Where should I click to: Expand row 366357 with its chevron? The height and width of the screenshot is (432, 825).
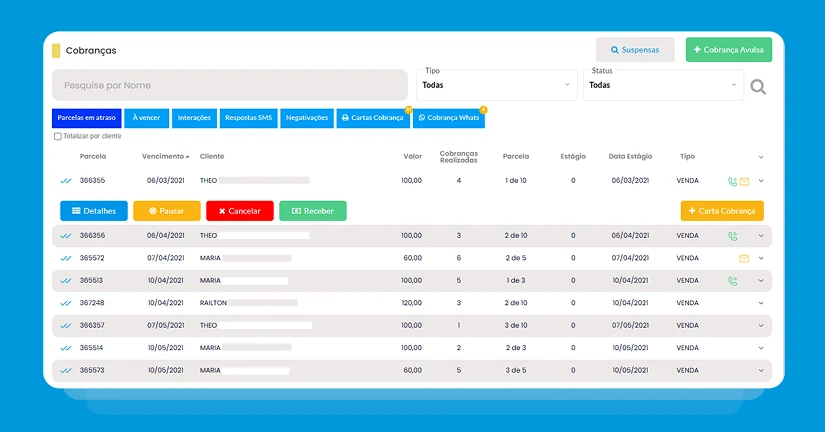(761, 326)
